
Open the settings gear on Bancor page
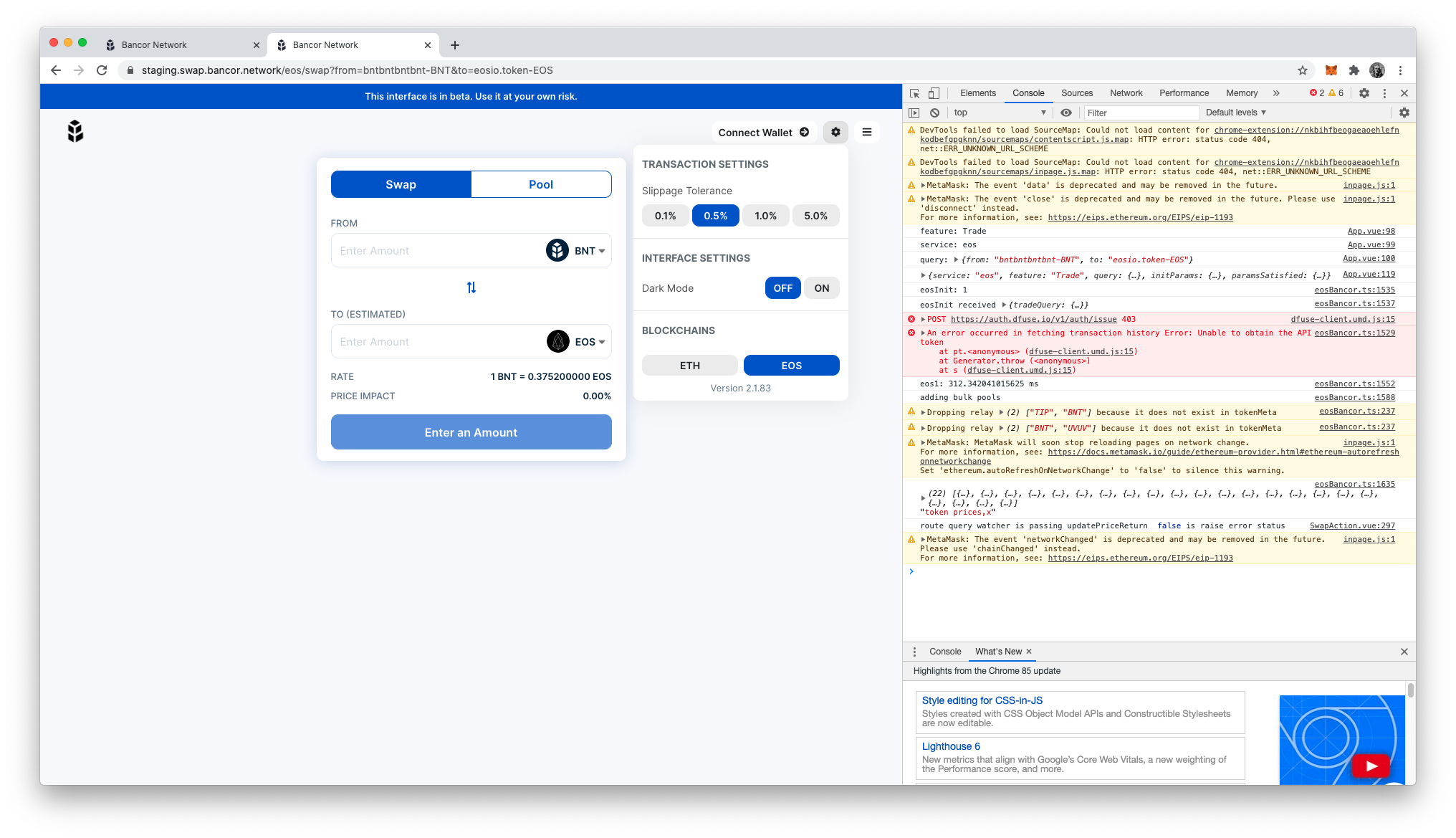click(x=835, y=132)
